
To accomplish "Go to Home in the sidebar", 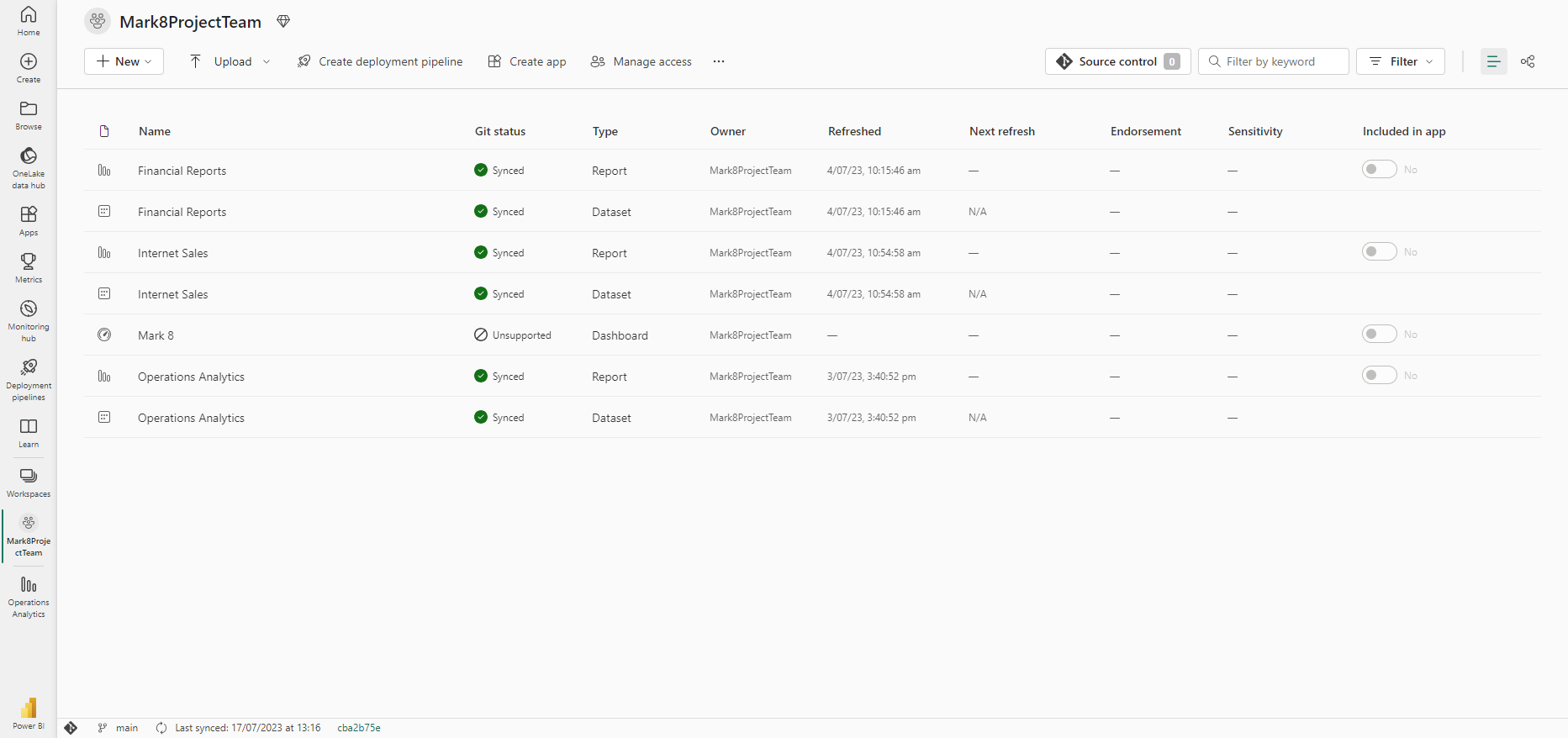I will pos(29,21).
